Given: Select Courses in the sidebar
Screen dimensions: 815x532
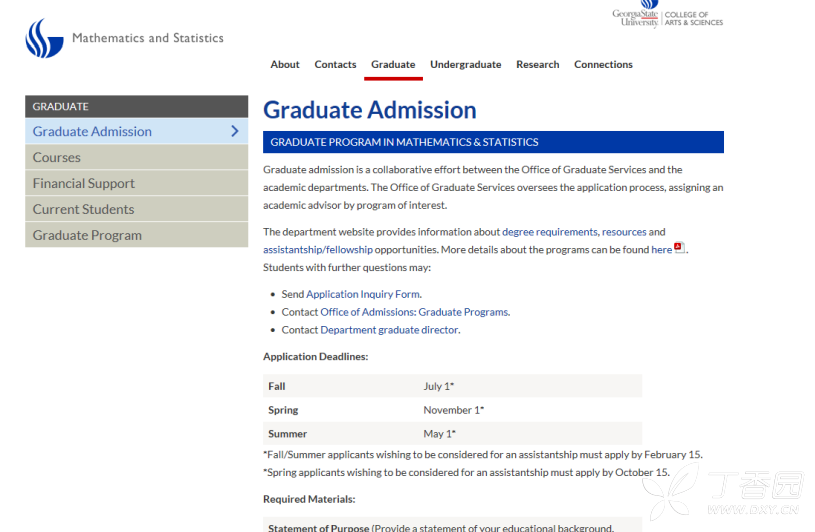Looking at the screenshot, I should 57,157.
